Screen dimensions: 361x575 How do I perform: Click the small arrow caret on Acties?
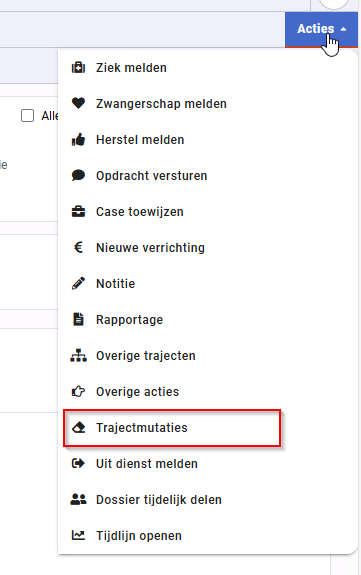[x=343, y=29]
